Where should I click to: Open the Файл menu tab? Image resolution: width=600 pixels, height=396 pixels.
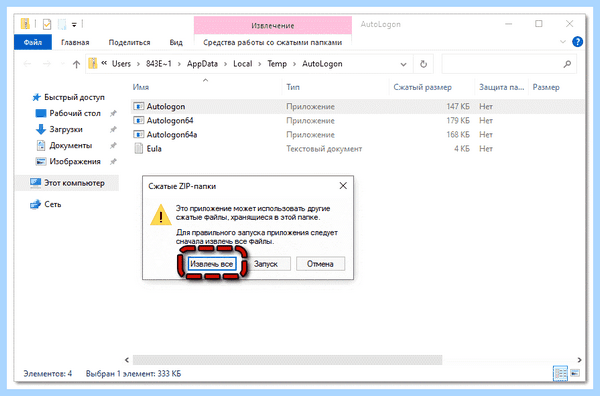[33, 42]
